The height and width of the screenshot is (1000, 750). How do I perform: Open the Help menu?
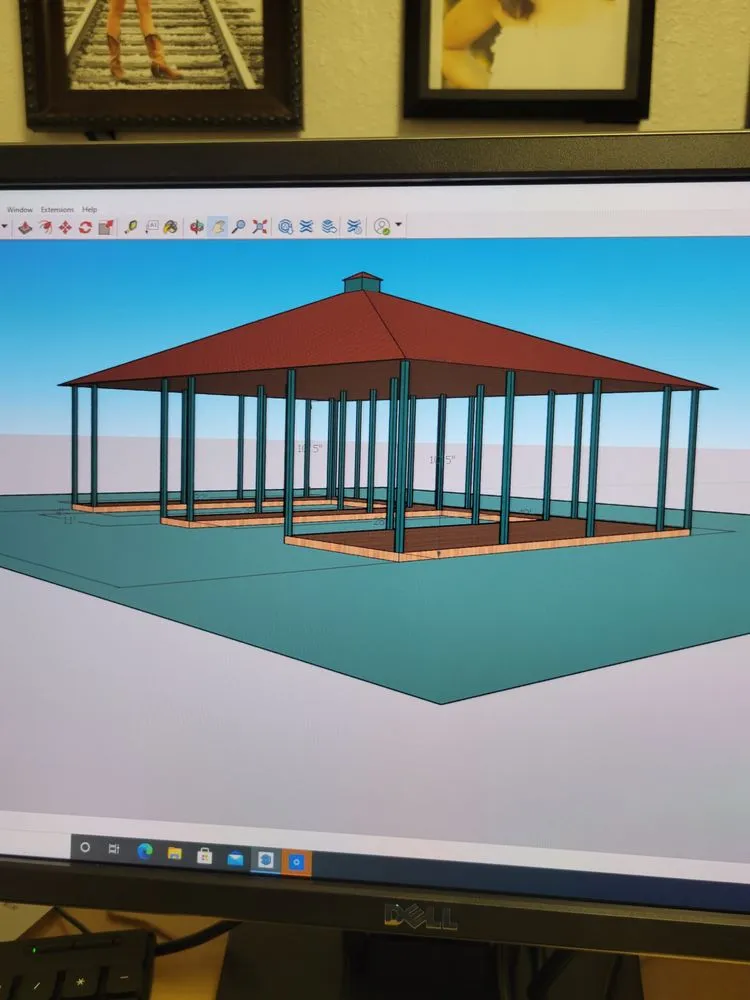click(x=90, y=209)
